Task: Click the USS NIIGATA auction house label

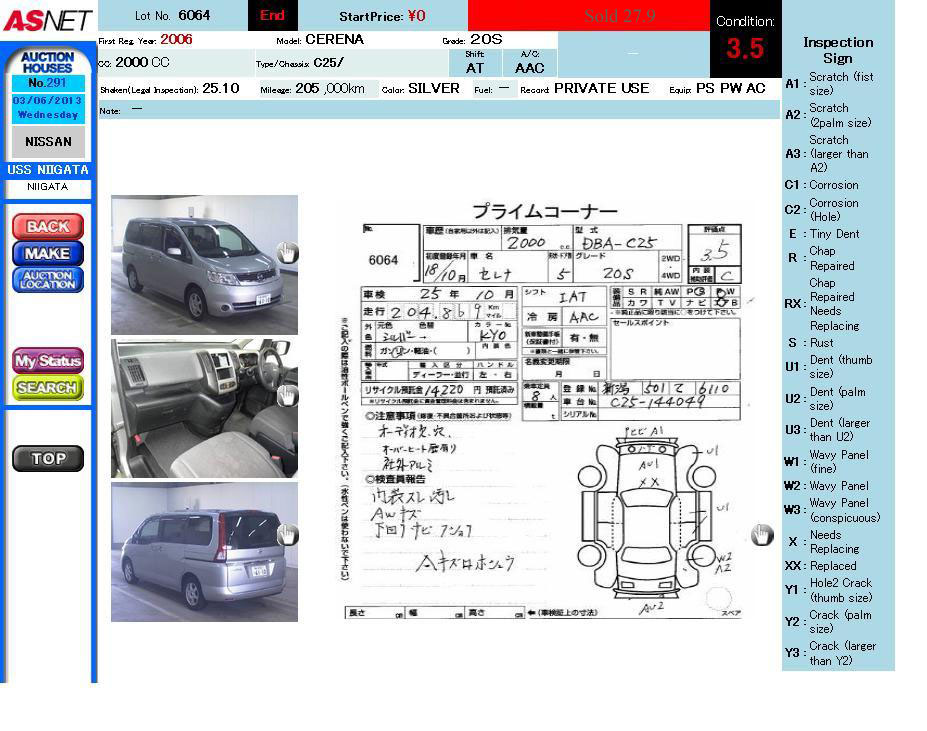Action: click(48, 170)
